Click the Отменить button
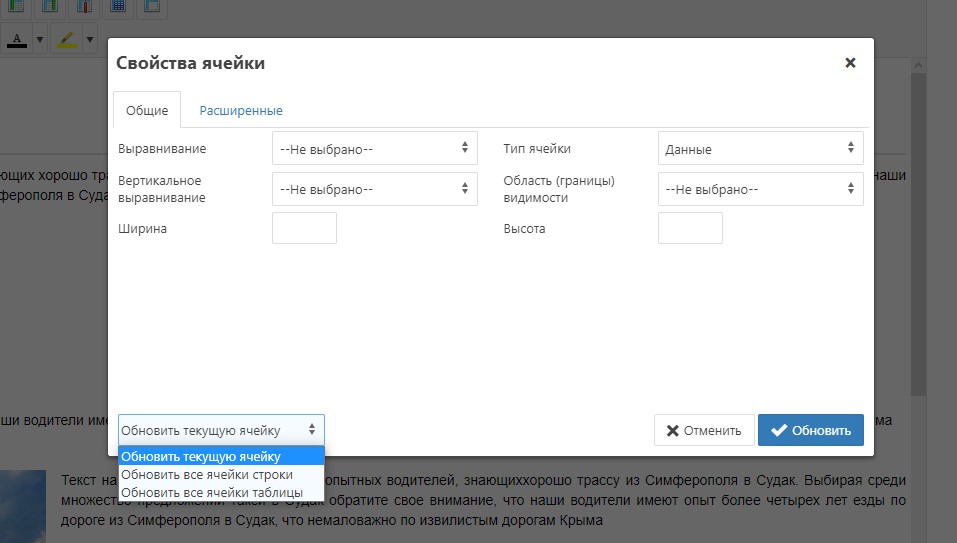 (704, 430)
